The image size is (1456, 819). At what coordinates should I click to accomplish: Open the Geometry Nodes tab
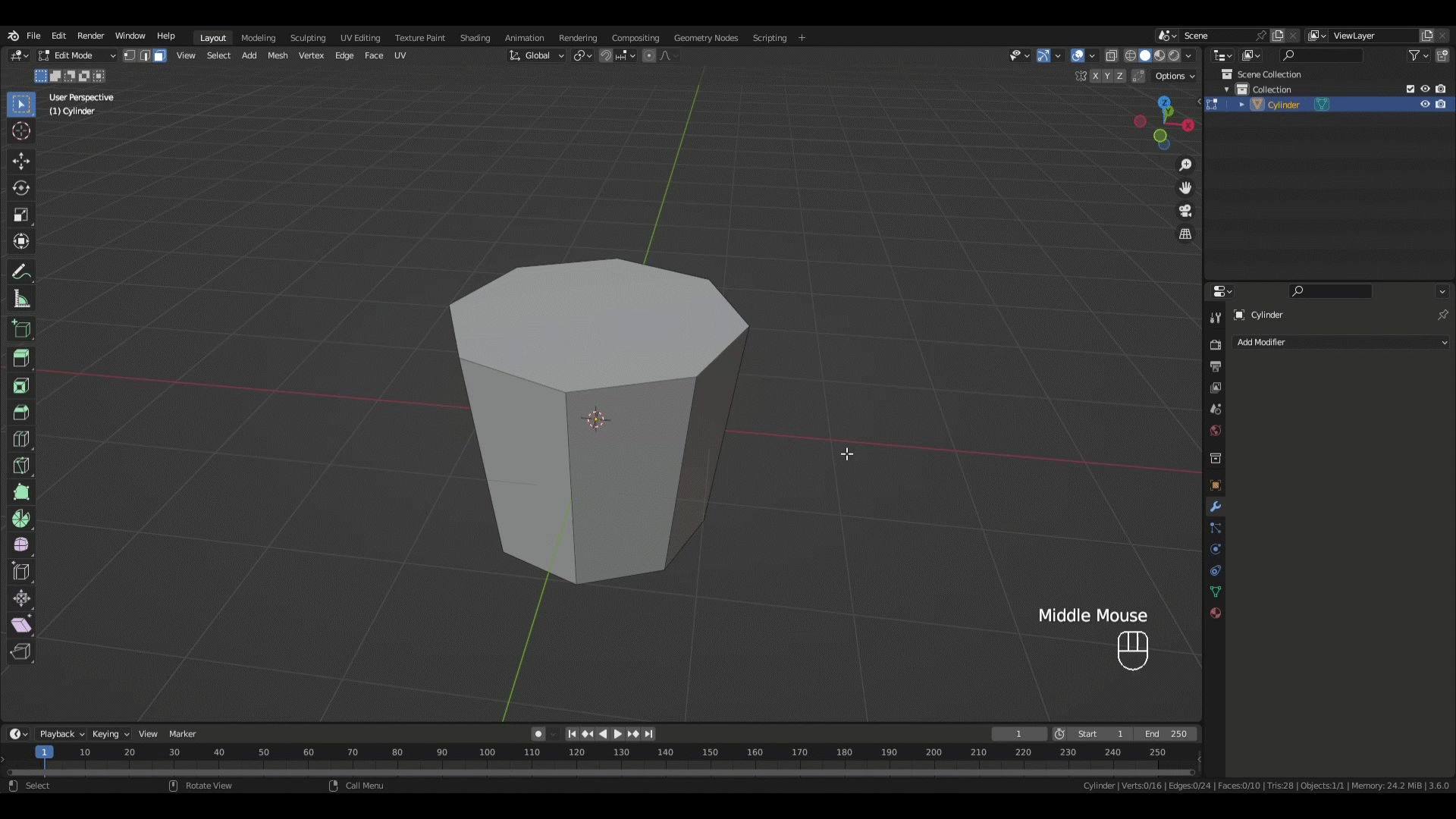pyautogui.click(x=705, y=37)
